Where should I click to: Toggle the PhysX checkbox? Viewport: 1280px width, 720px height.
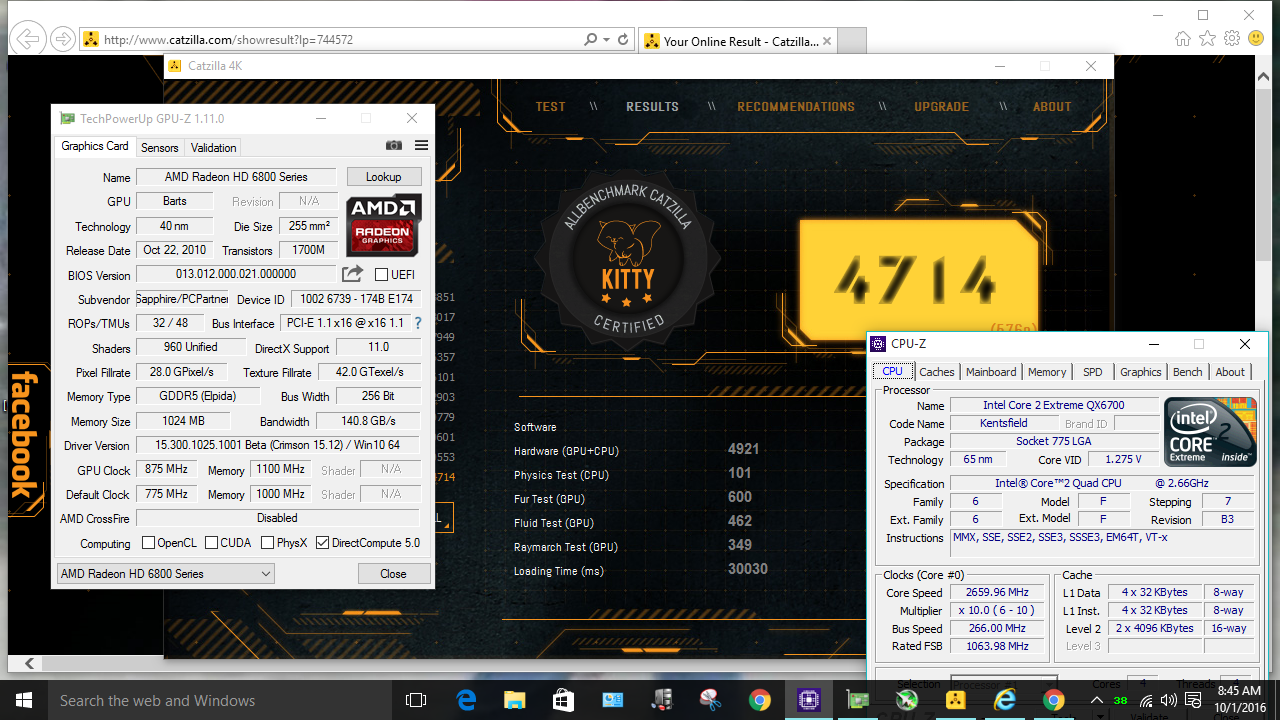(268, 543)
